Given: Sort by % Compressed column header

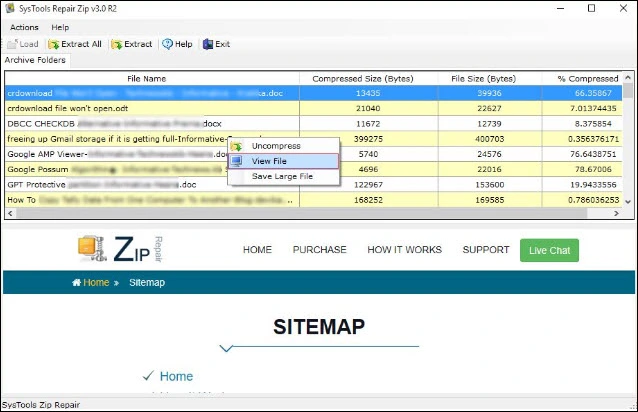Looking at the screenshot, I should coord(582,78).
